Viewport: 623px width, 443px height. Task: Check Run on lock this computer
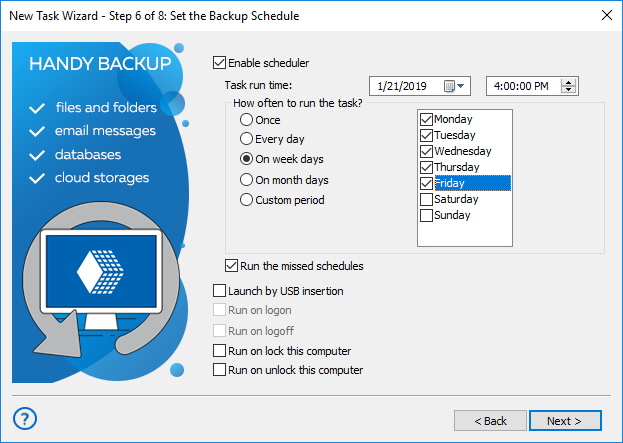220,351
